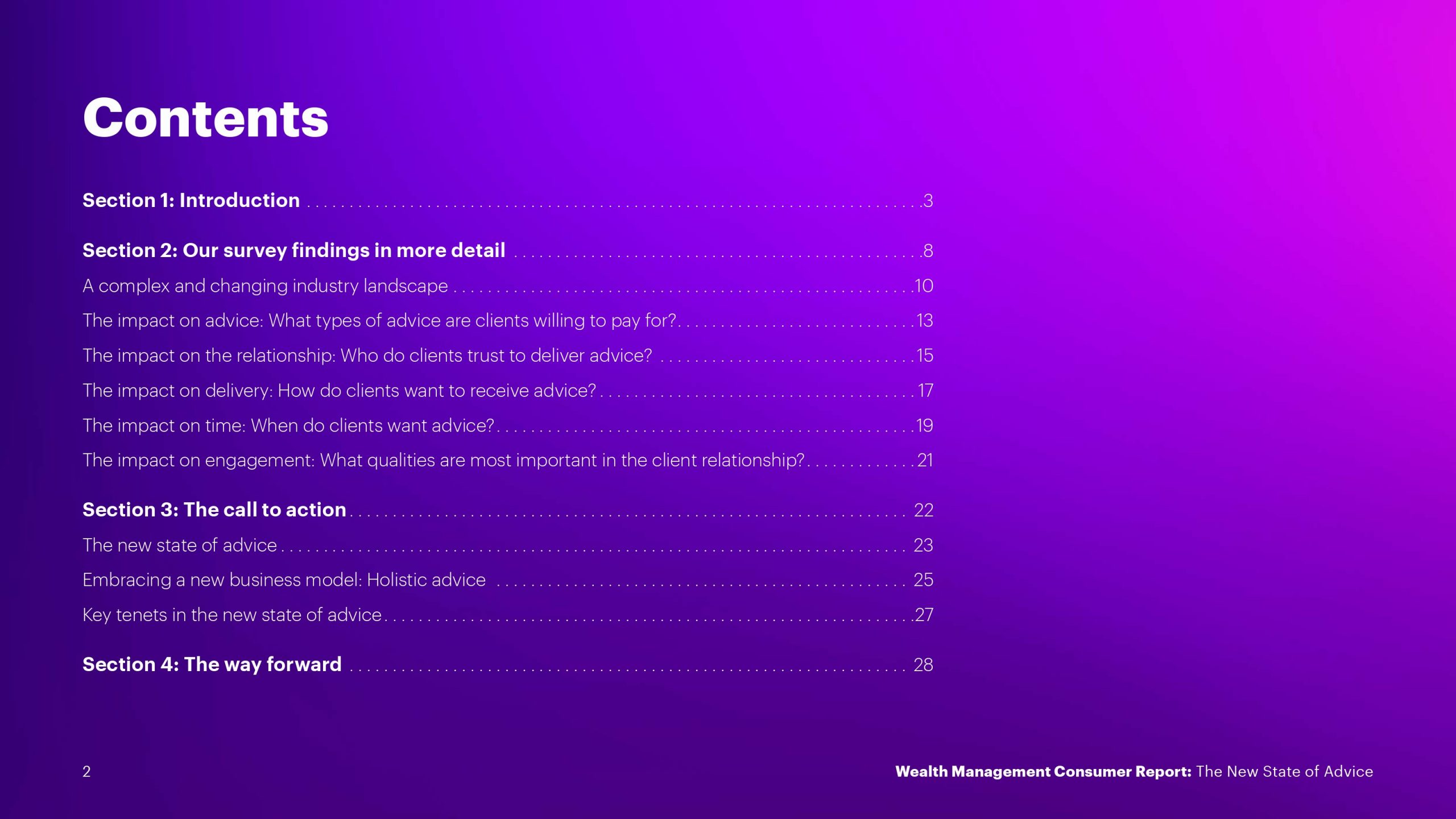Click page number 10 in contents list
The image size is (1456, 819).
tap(924, 286)
